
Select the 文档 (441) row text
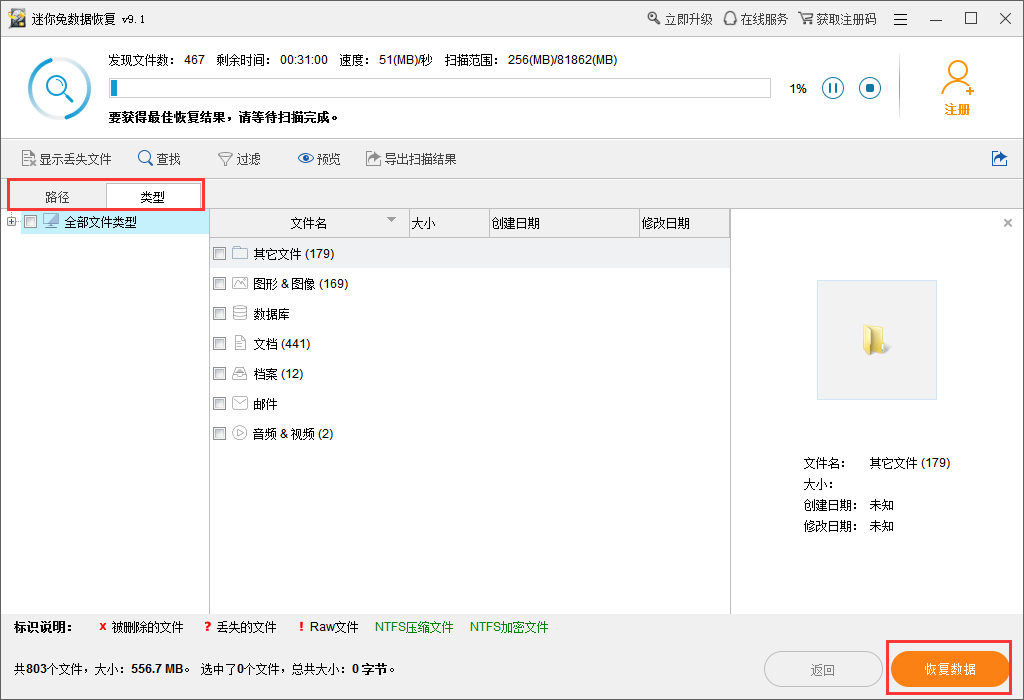pos(281,344)
